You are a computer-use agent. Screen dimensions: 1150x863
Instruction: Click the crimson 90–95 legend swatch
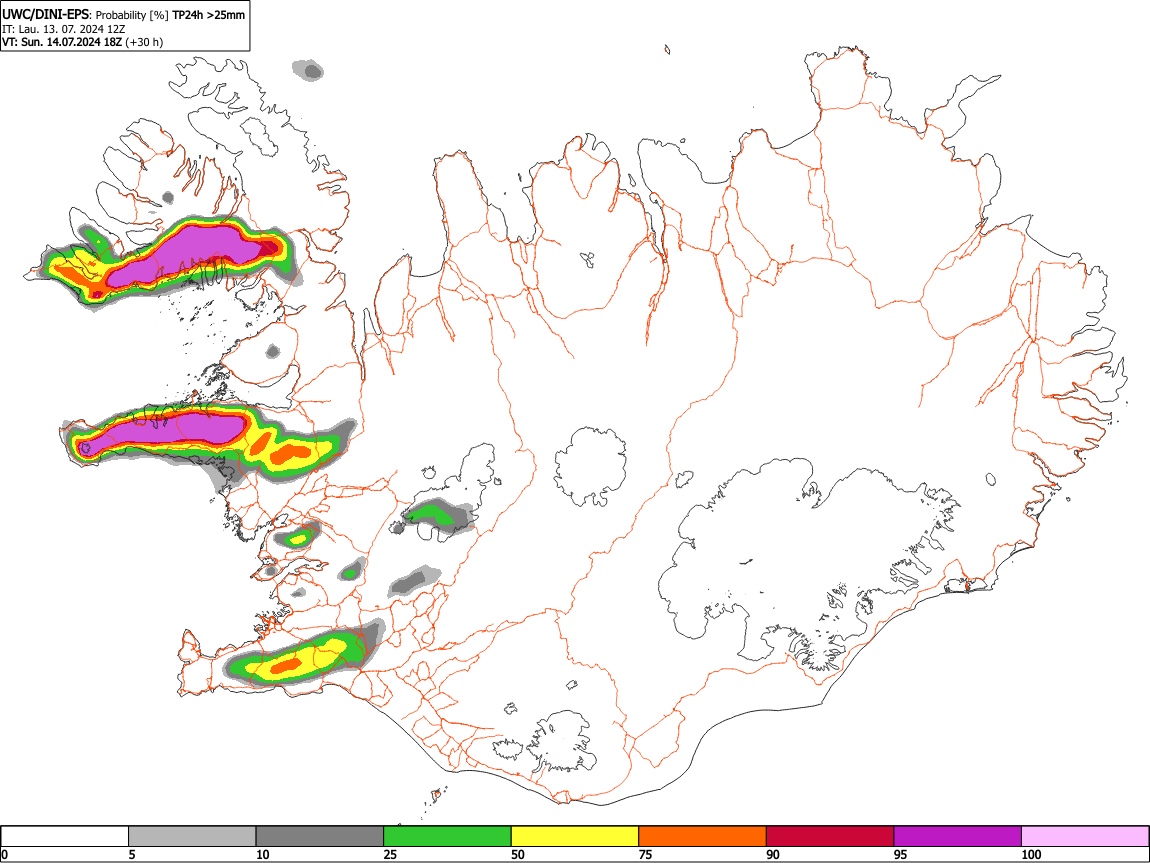830,837
